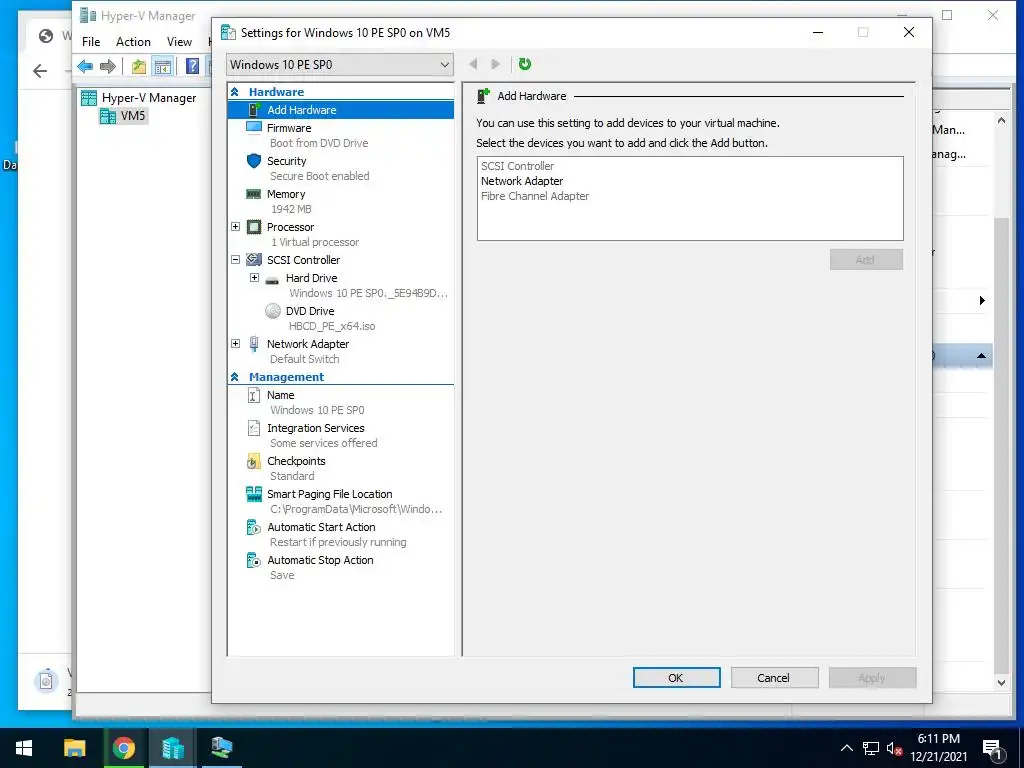Click the Memory chip icon

(x=253, y=194)
